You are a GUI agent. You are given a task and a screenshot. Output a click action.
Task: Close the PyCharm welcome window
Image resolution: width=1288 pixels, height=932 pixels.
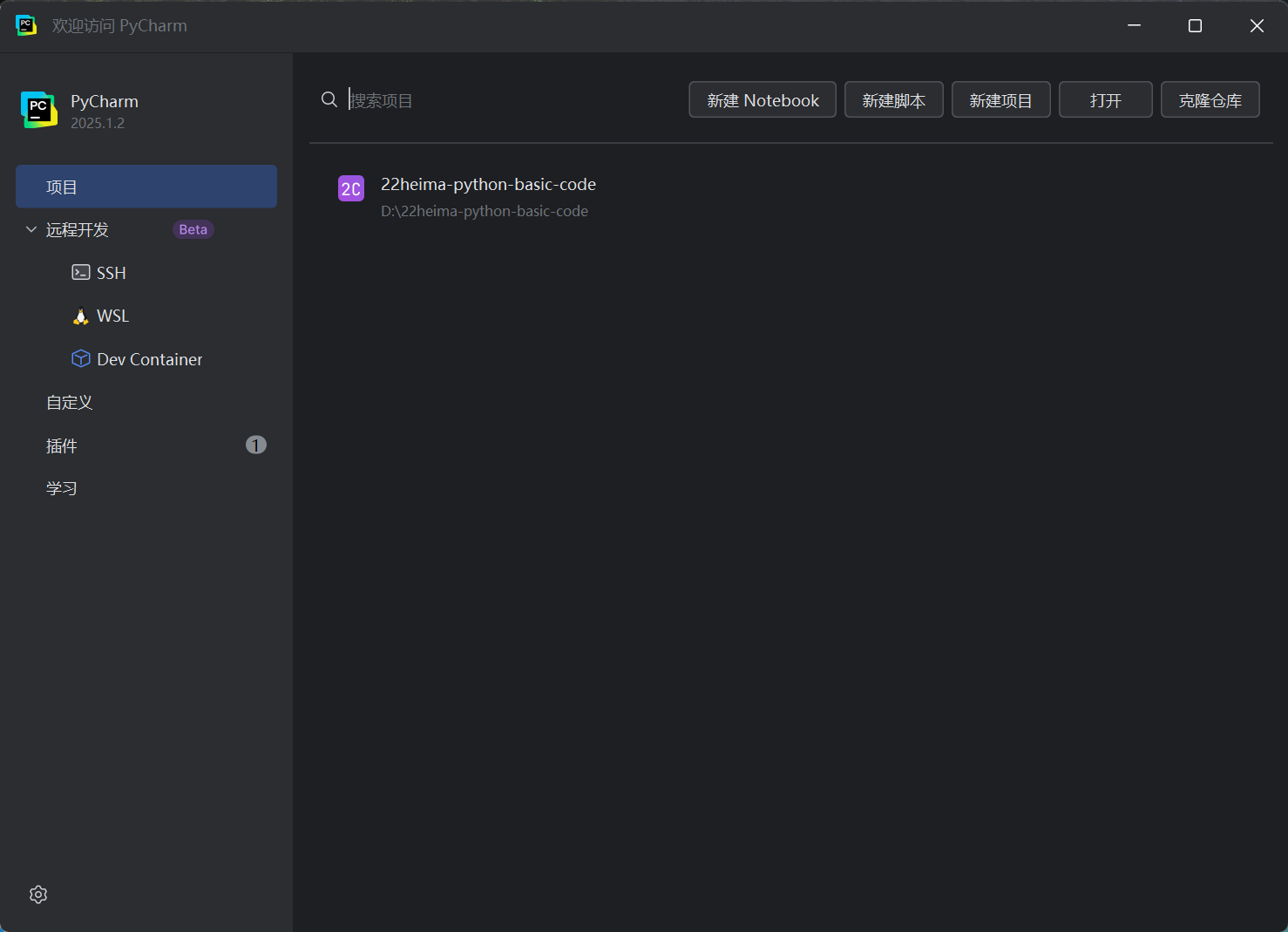pyautogui.click(x=1257, y=25)
